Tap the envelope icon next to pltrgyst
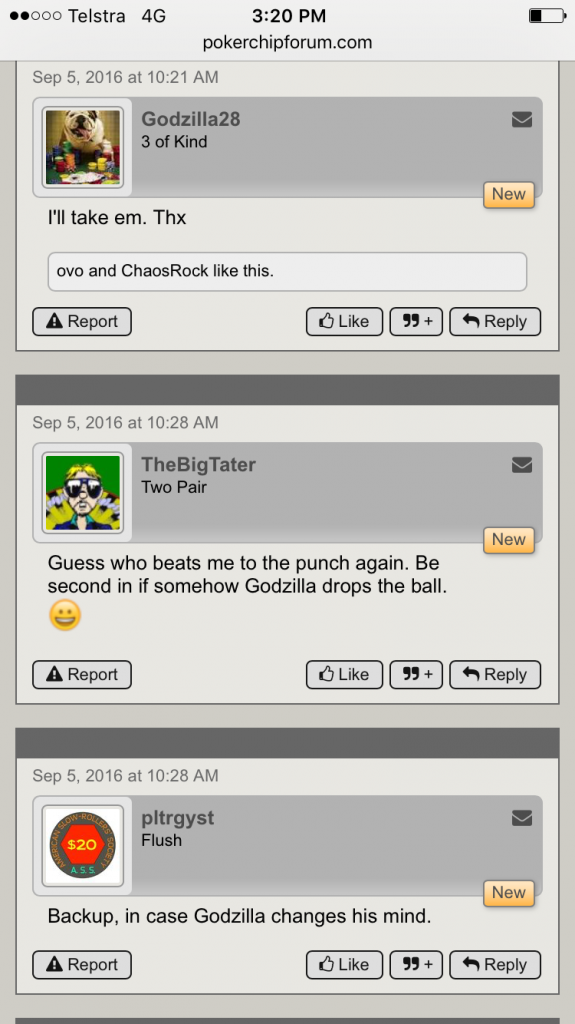The image size is (575, 1024). click(521, 818)
